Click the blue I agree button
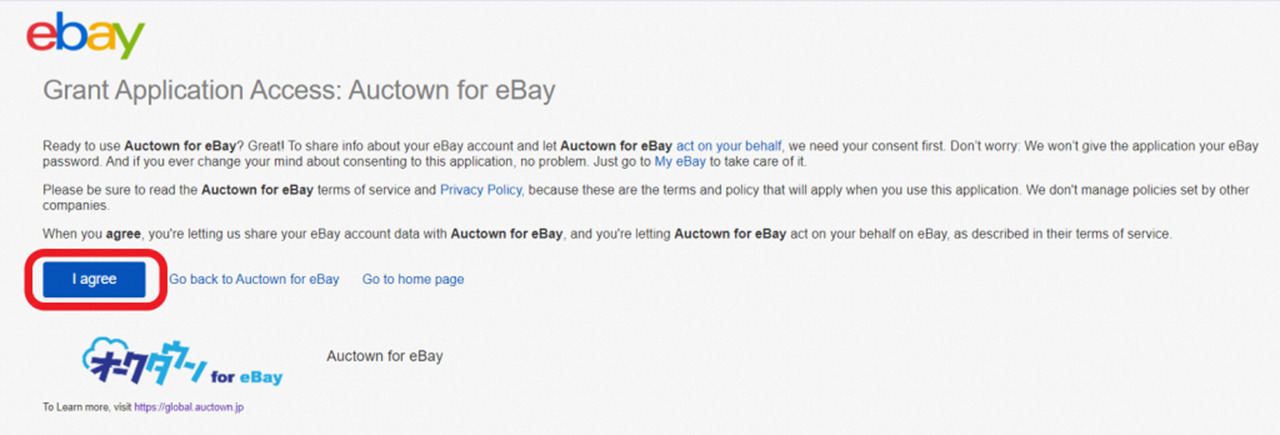Viewport: 1280px width, 435px height. point(94,279)
